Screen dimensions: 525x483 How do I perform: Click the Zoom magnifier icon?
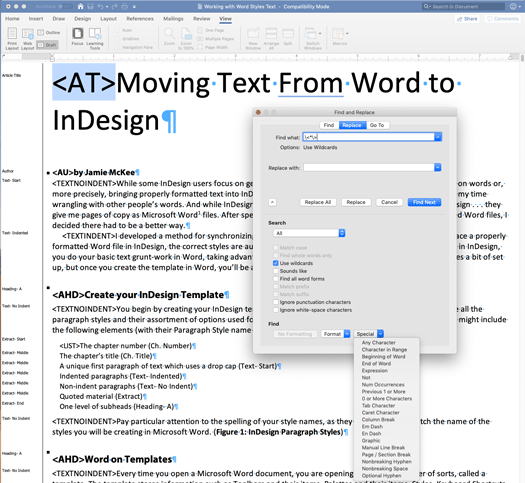169,37
